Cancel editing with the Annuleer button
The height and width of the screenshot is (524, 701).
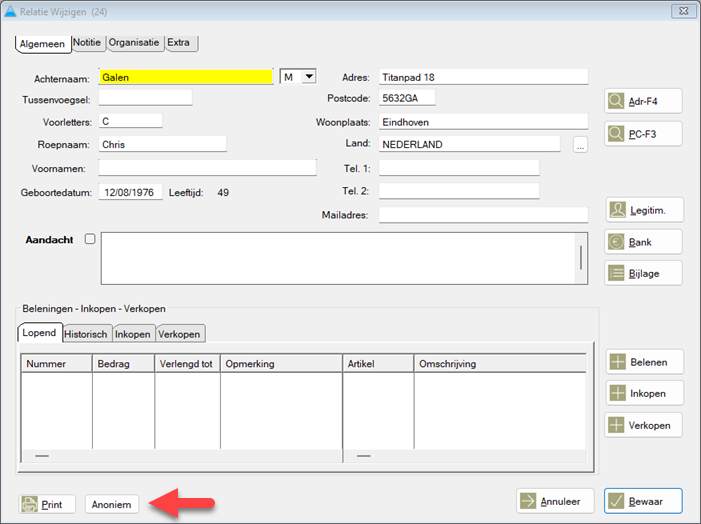coord(556,501)
